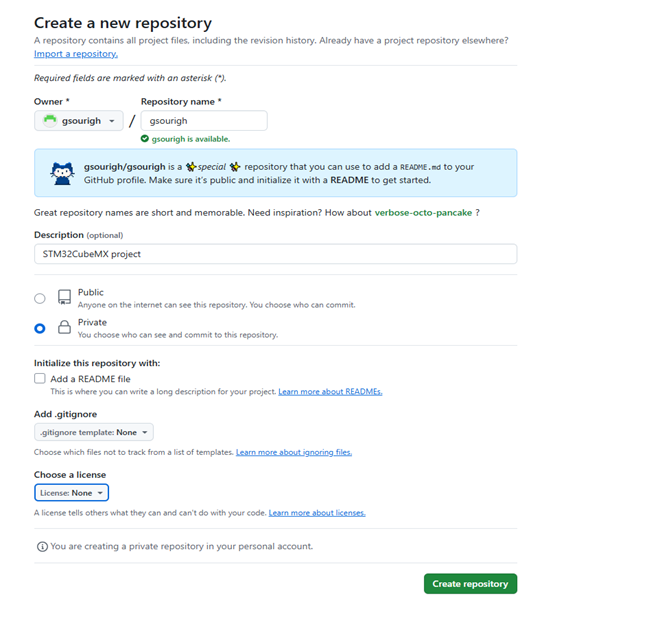Open the Owner gsourigh dropdown
647x643 pixels.
tap(79, 121)
